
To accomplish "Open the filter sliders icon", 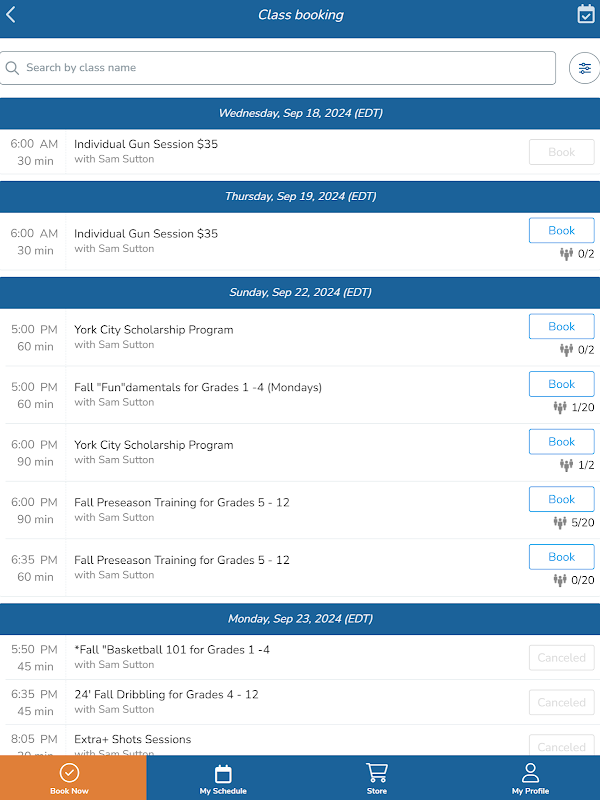I will 584,68.
